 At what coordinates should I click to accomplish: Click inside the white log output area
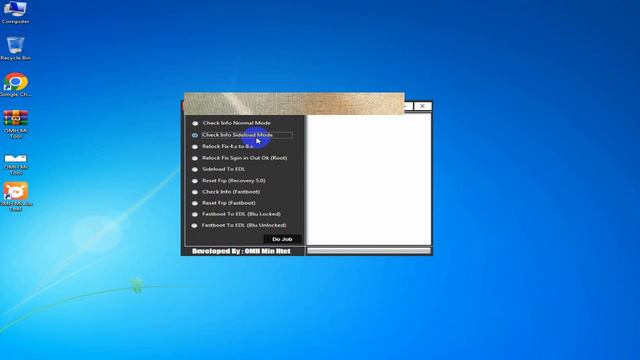click(x=369, y=180)
